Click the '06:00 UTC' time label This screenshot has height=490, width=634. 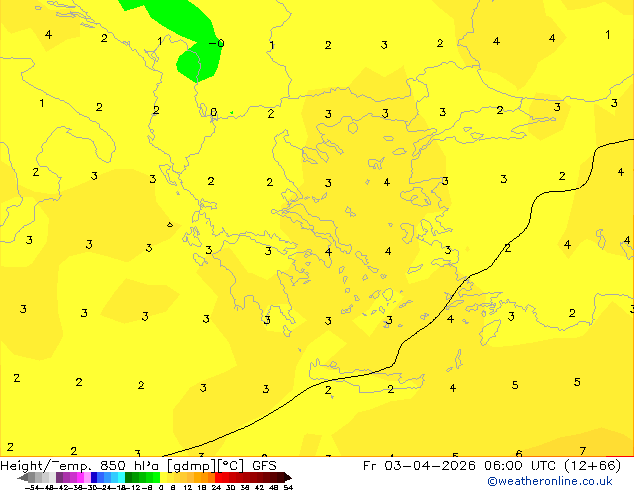[x=522, y=466]
